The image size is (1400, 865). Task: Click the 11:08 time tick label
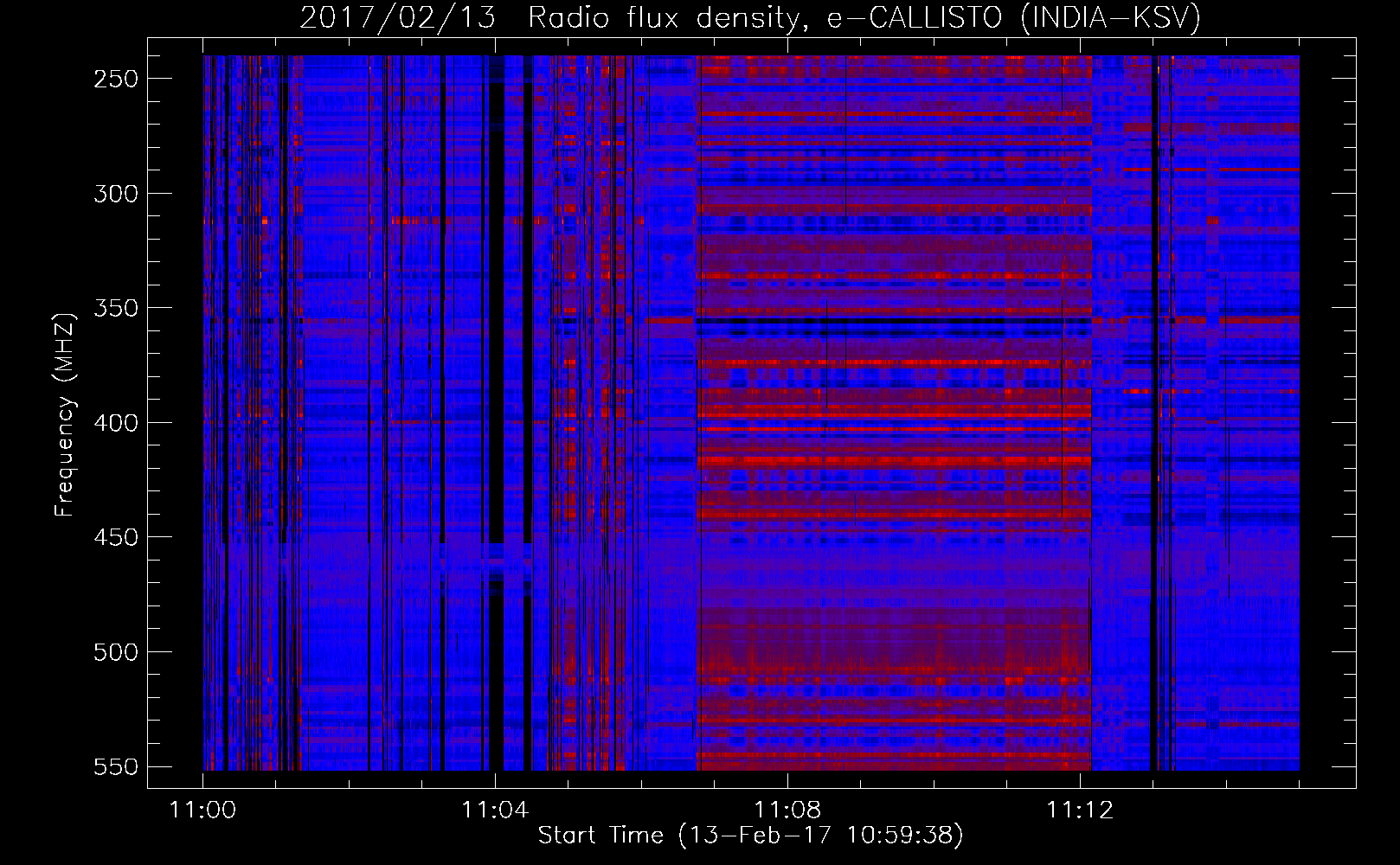pos(787,811)
